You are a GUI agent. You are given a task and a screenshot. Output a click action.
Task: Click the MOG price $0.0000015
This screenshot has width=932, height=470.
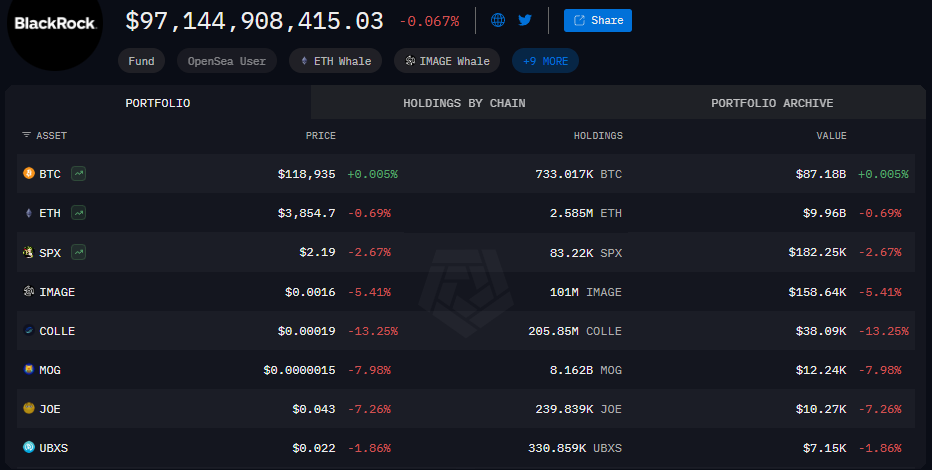click(299, 370)
